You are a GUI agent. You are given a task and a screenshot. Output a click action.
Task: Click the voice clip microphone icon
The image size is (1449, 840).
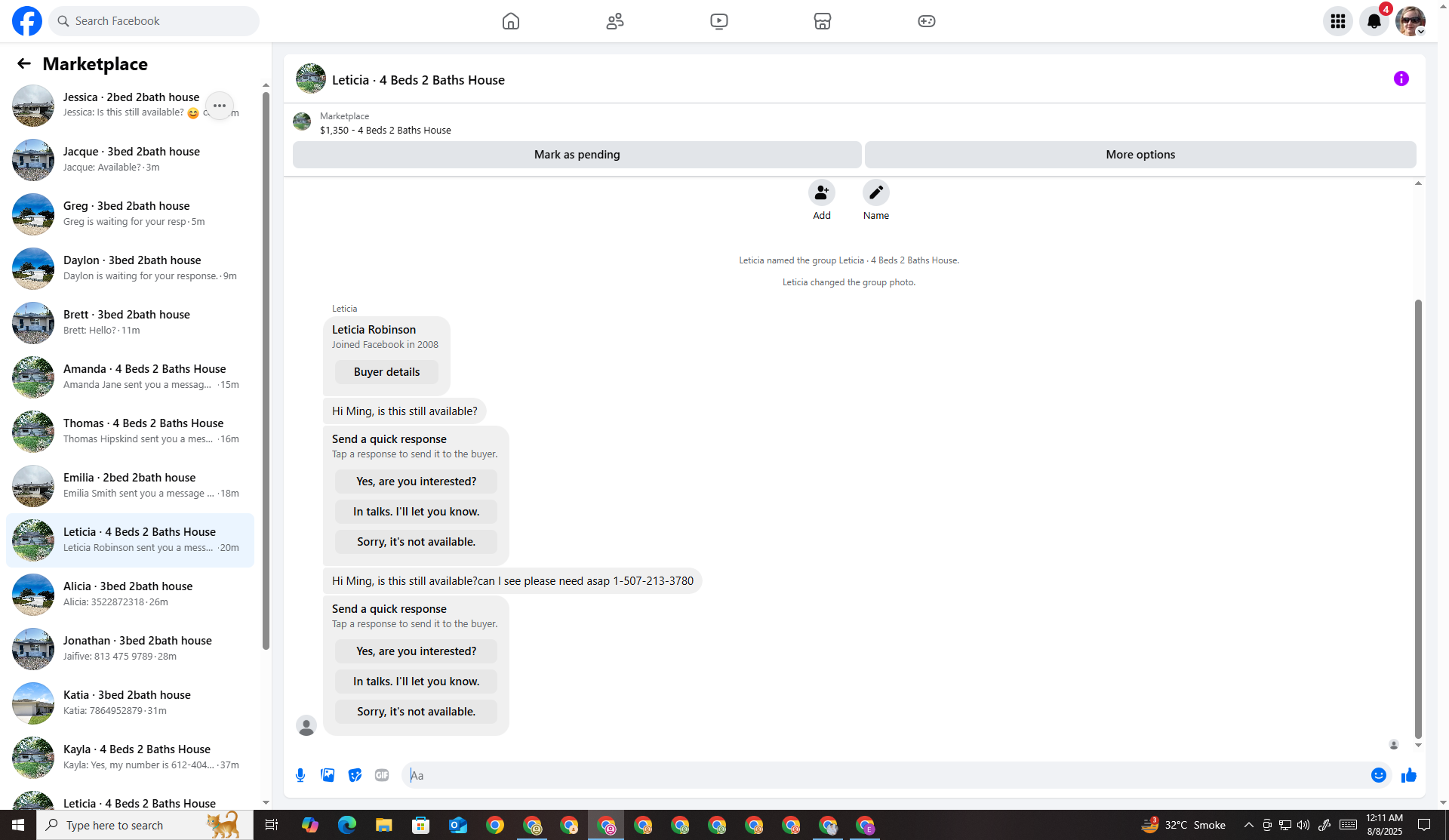300,775
